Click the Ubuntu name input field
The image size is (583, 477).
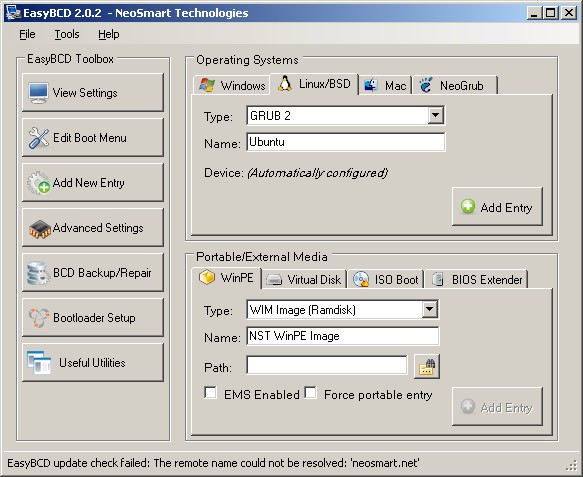(345, 142)
